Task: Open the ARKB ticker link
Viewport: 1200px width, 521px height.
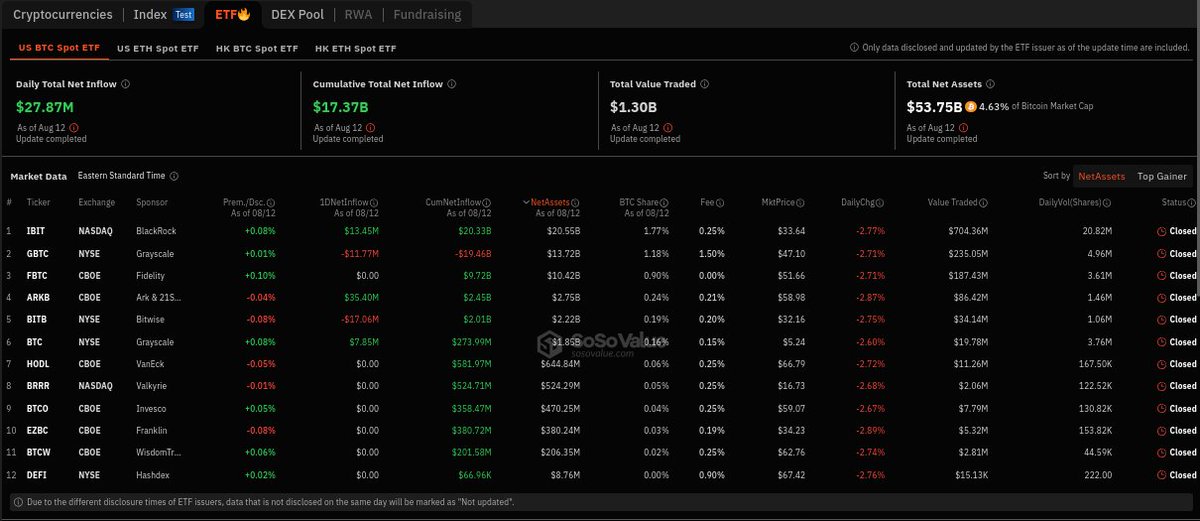Action: pos(38,297)
